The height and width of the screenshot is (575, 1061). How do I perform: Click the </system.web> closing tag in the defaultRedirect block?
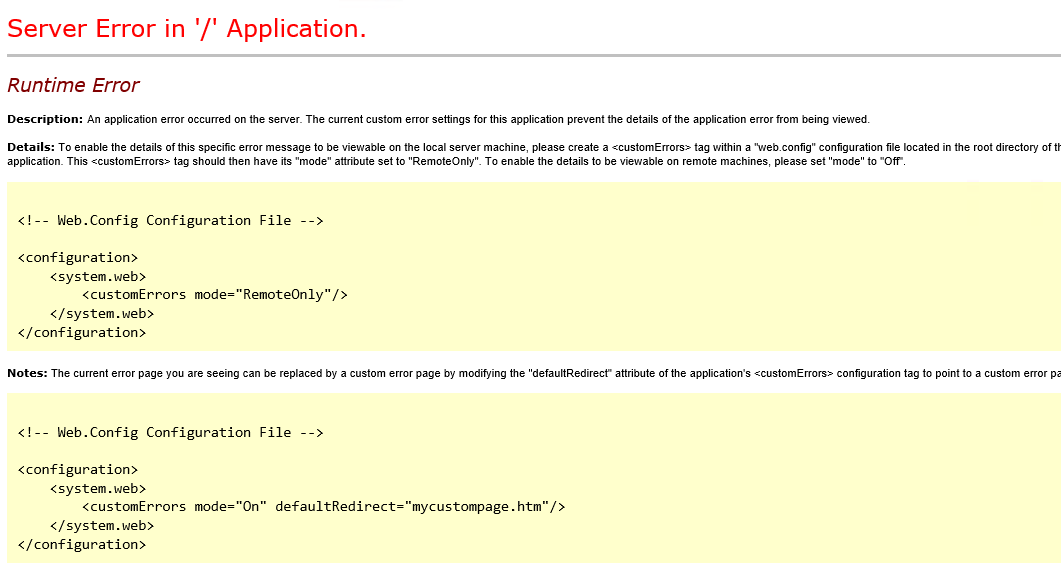click(x=102, y=526)
